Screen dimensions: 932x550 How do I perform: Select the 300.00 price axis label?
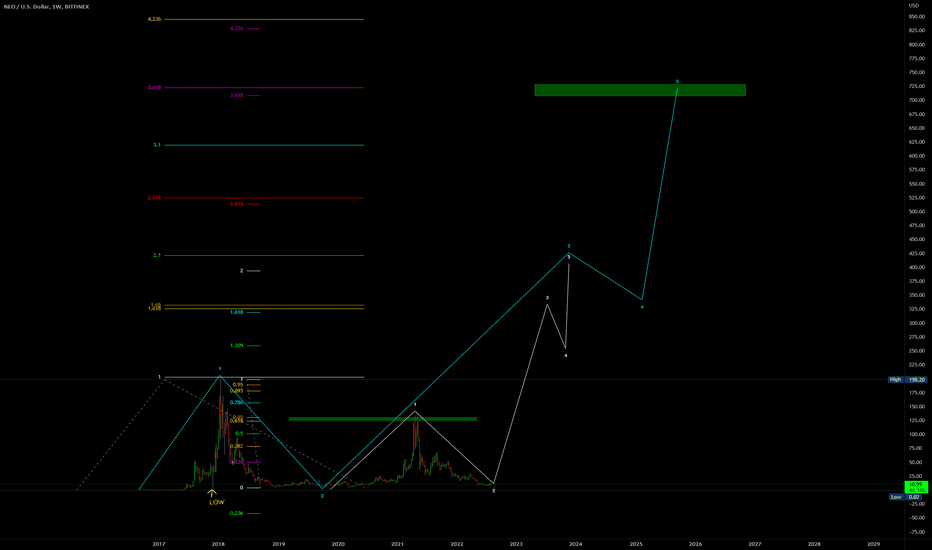(917, 323)
